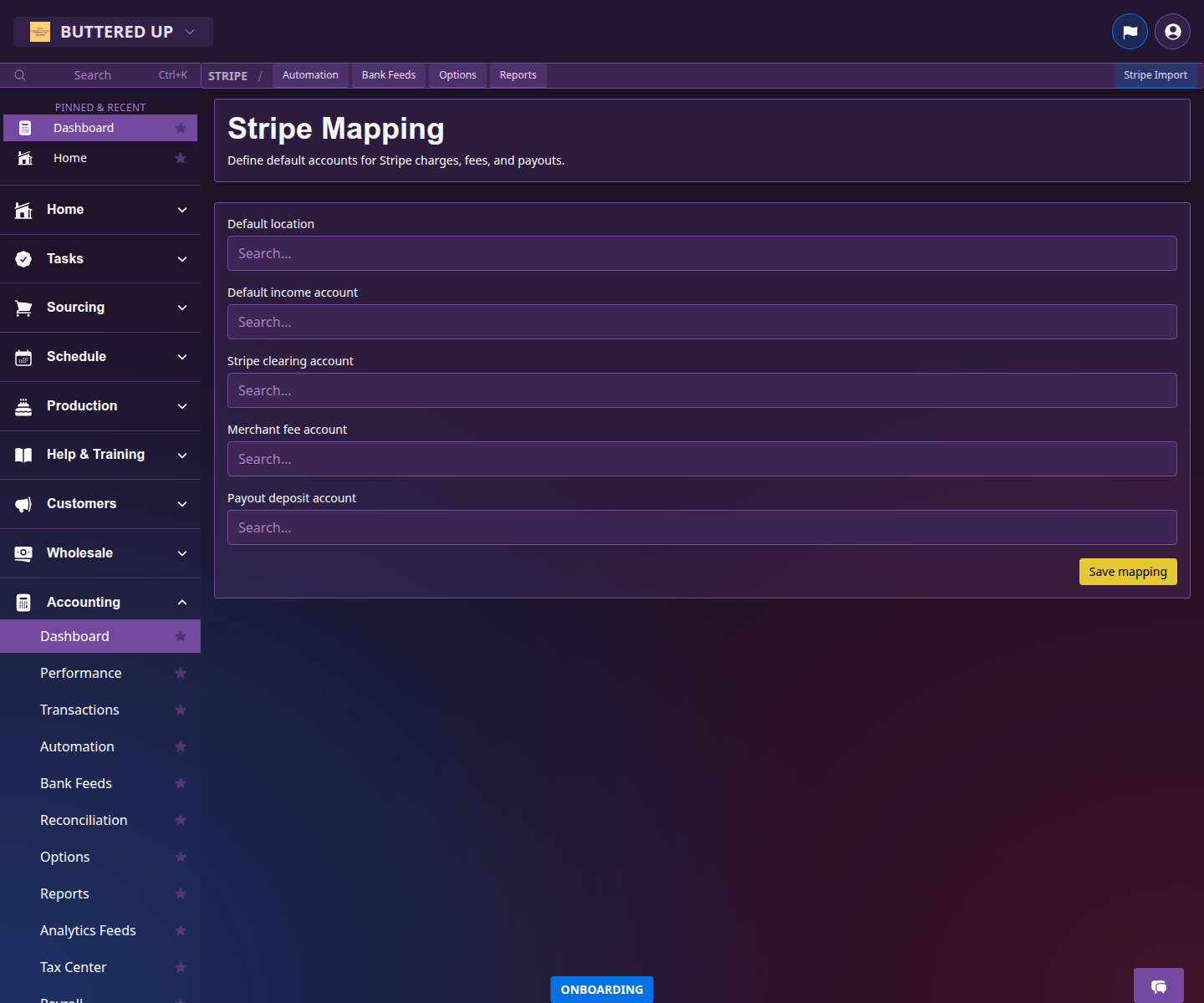Image resolution: width=1204 pixels, height=1003 pixels.
Task: Click the Save mapping button
Action: tap(1127, 572)
